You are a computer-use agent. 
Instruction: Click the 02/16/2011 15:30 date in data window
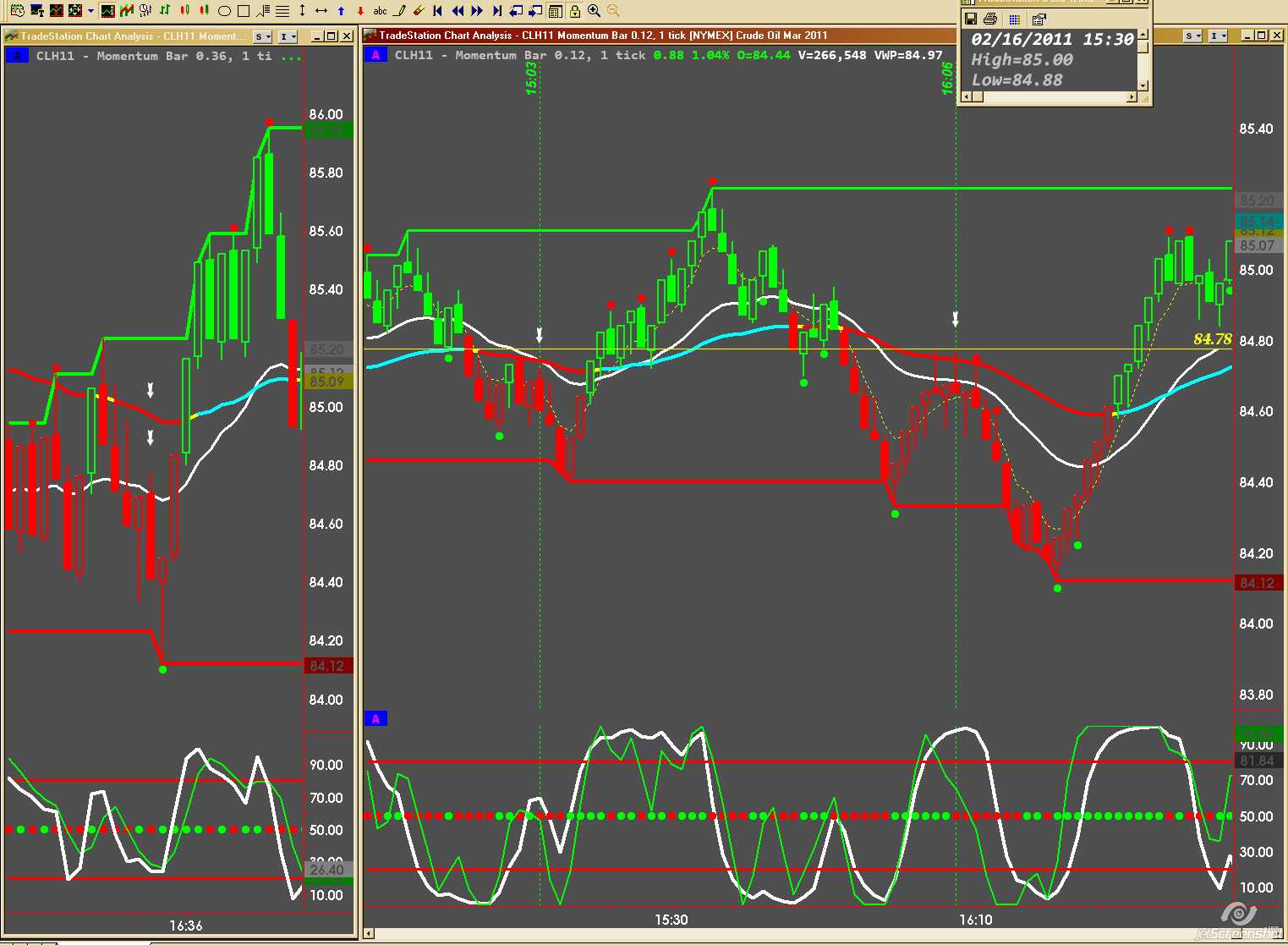pos(1052,40)
